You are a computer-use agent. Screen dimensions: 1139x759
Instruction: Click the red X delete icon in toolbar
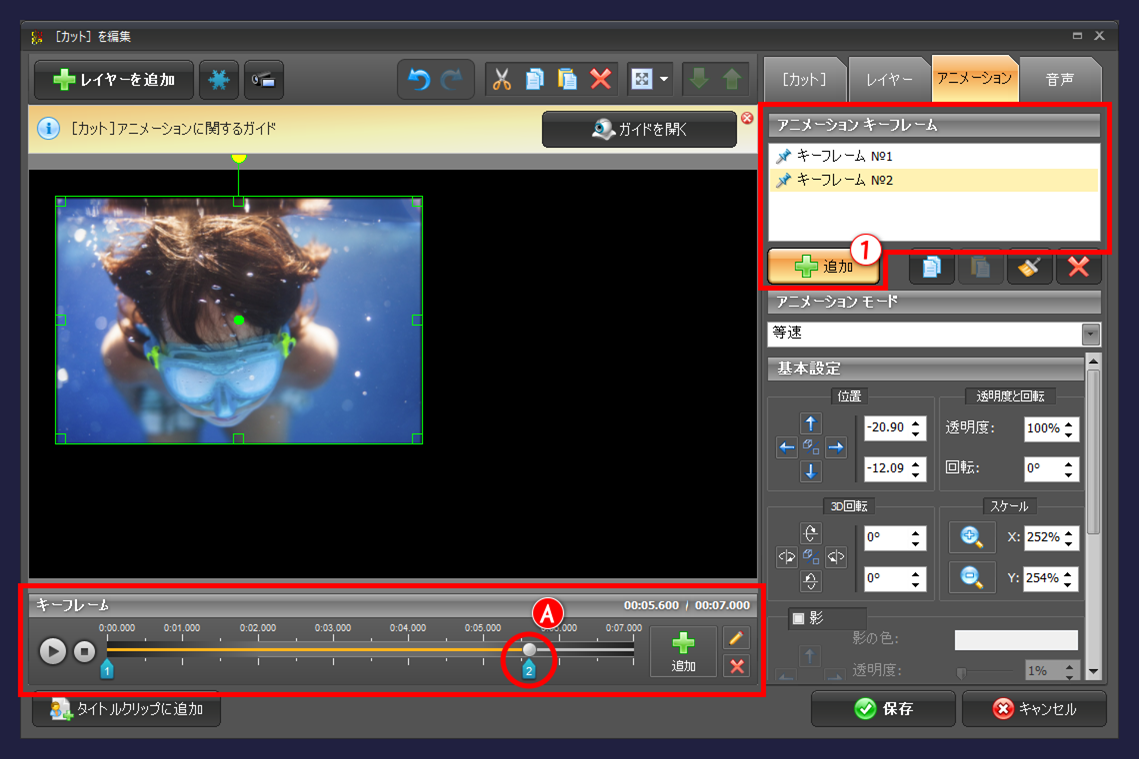click(x=601, y=80)
